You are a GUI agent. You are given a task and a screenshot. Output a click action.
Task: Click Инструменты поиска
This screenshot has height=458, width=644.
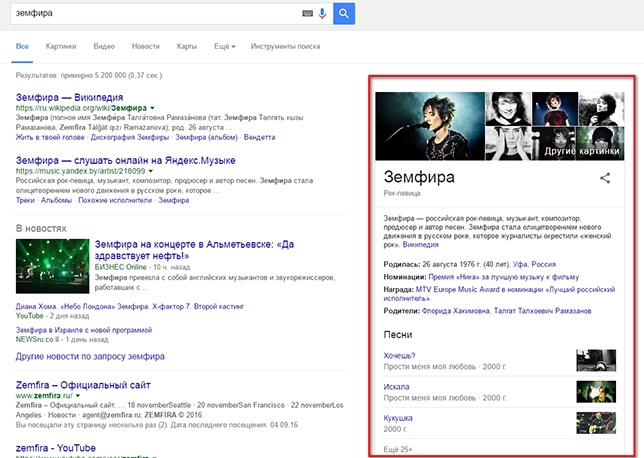285,46
